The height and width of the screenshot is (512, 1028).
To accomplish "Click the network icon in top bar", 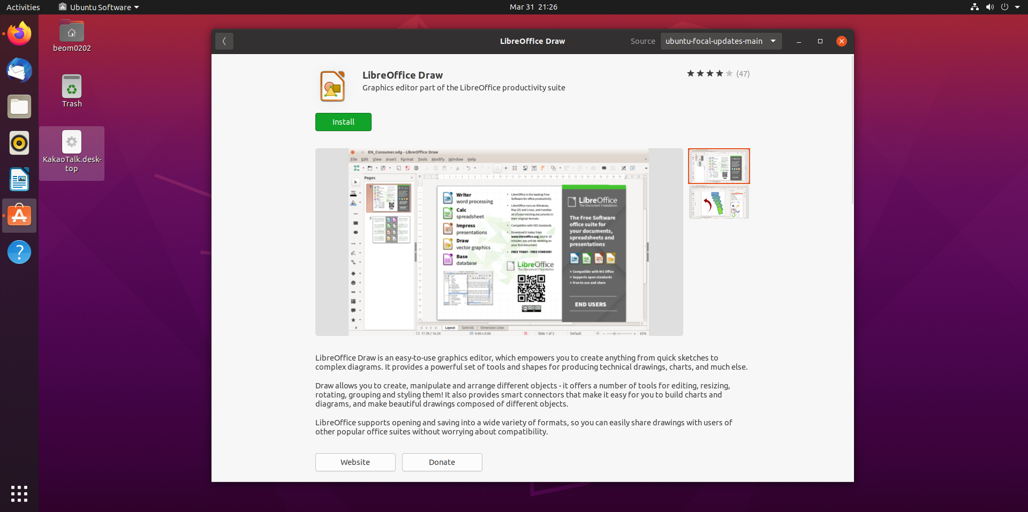I will tap(974, 7).
